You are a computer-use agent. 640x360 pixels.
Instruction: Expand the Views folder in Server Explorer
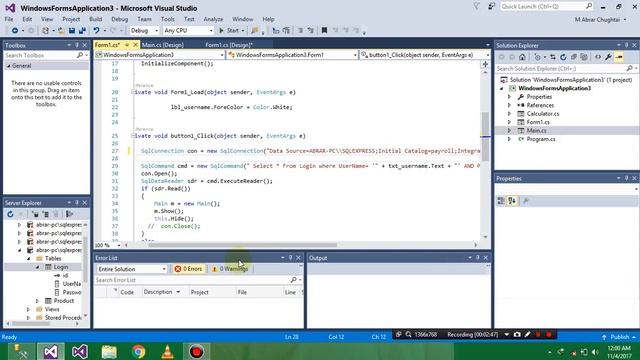[x=28, y=309]
